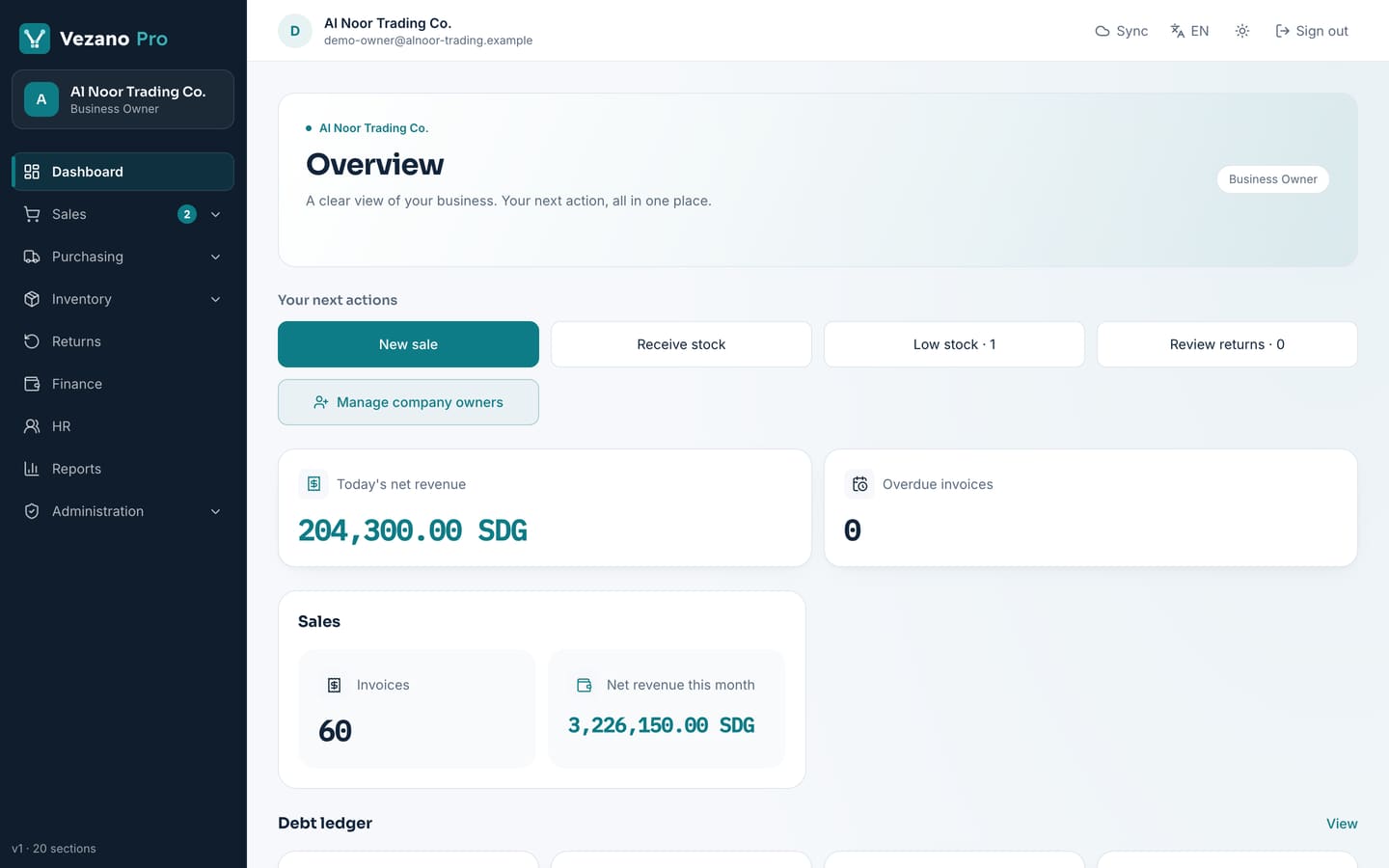Click the Vezano Pro logo icon
The image size is (1389, 868).
(35, 39)
